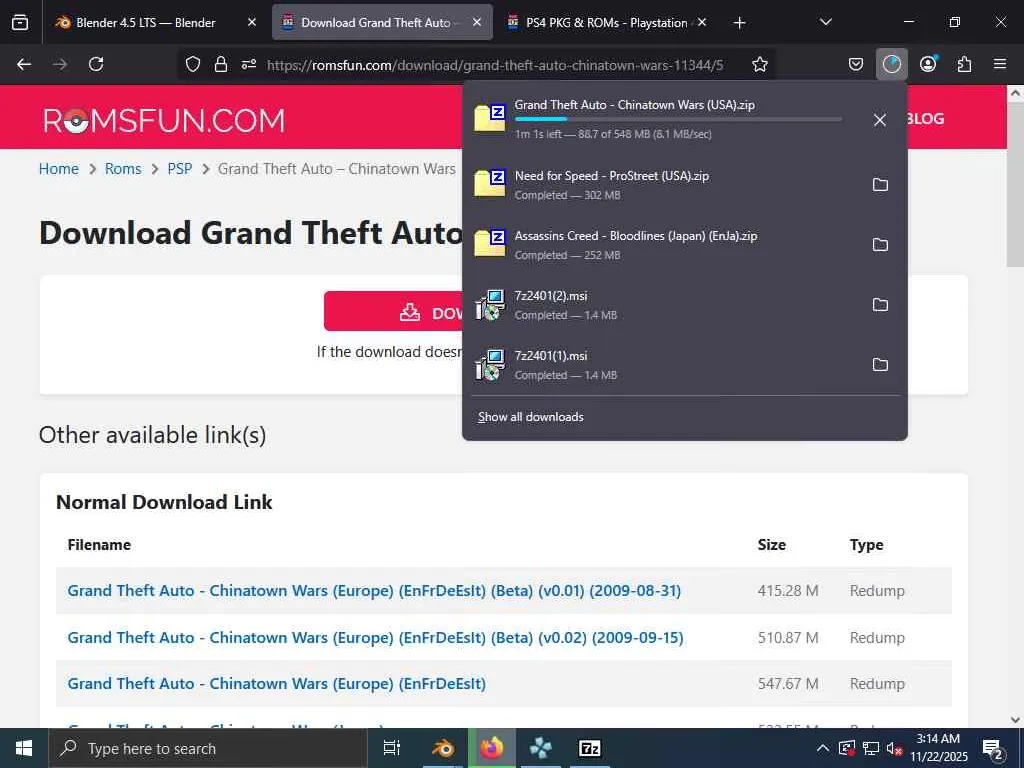Click scrollbar up arrow
Screen dimensions: 1024x768
click(x=1015, y=93)
